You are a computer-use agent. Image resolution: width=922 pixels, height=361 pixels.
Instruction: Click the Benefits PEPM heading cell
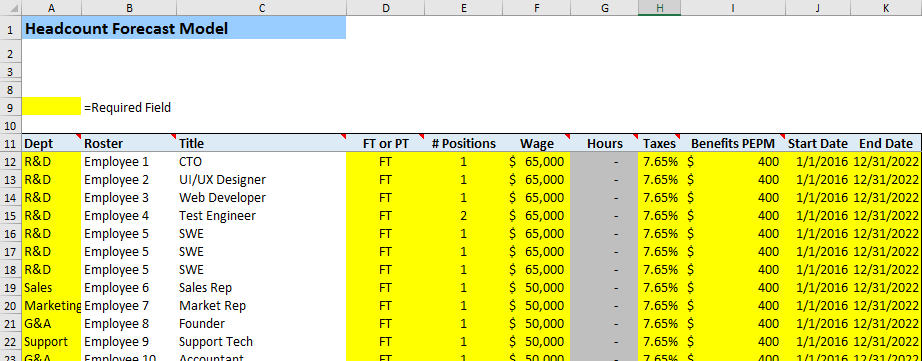pyautogui.click(x=733, y=143)
